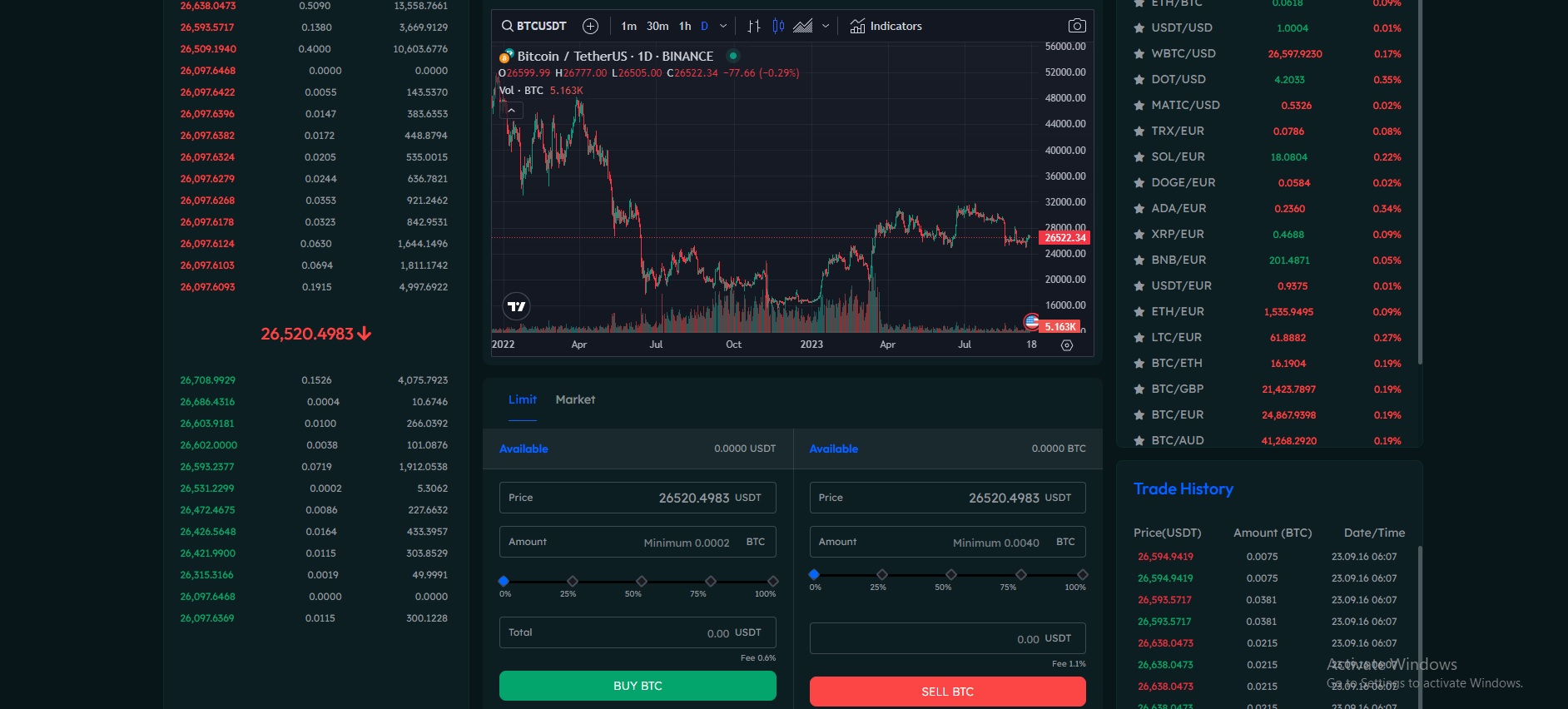Select the bars chart style icon

[753, 26]
